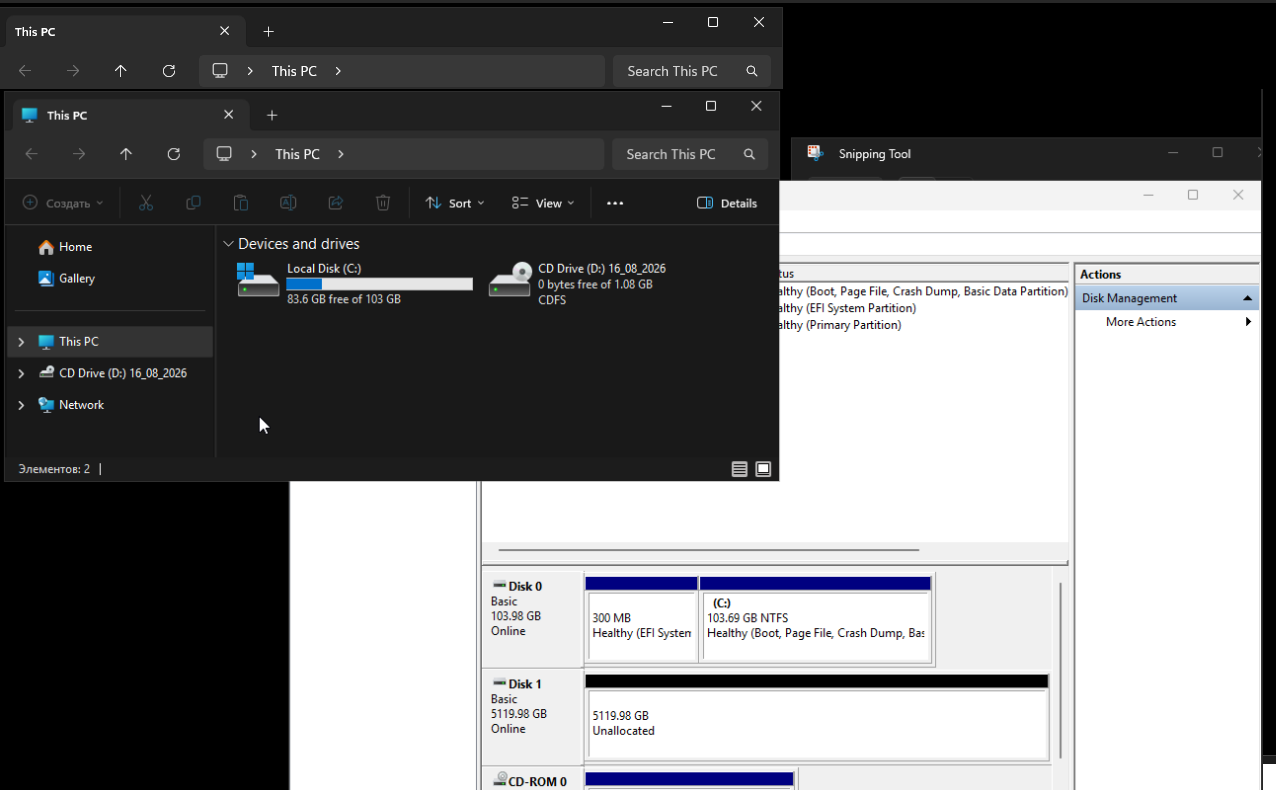Switch to large thumbnails view icon in status bar

pos(763,469)
